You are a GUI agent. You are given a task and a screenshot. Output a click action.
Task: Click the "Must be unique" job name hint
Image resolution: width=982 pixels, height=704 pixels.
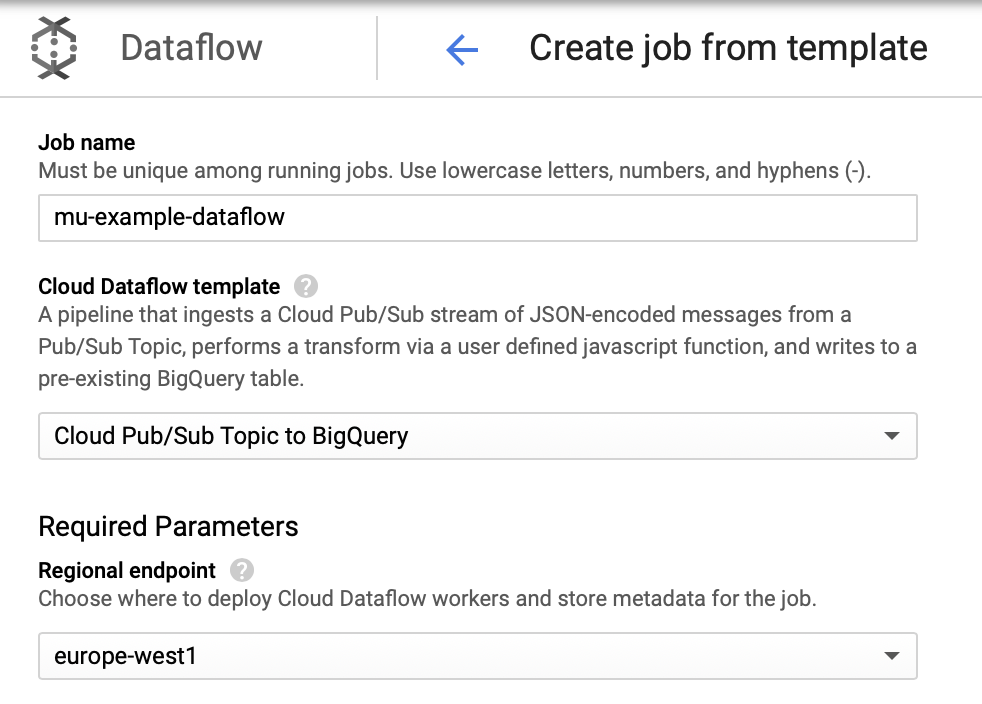pos(455,170)
